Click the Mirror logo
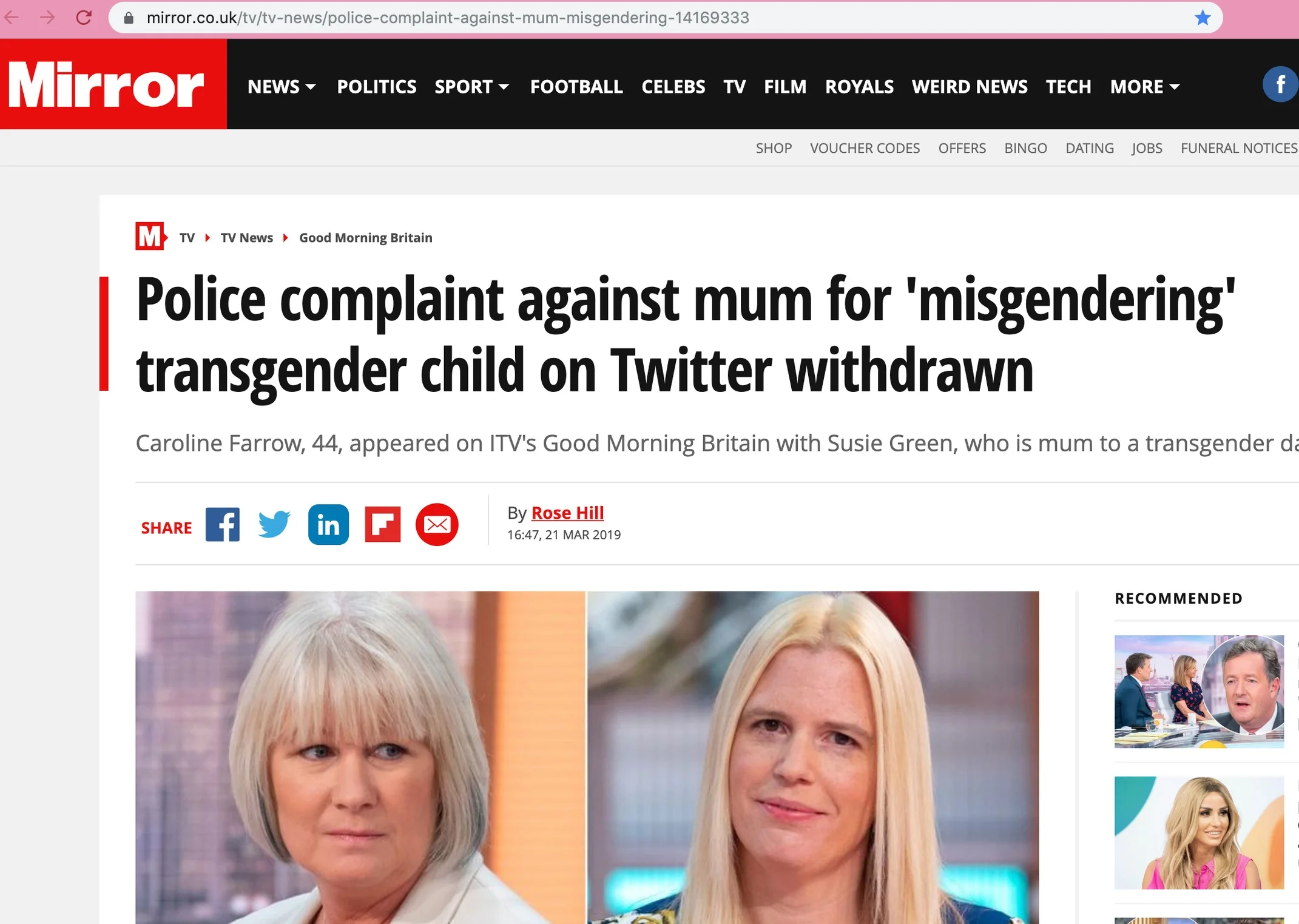1299x924 pixels. [113, 84]
